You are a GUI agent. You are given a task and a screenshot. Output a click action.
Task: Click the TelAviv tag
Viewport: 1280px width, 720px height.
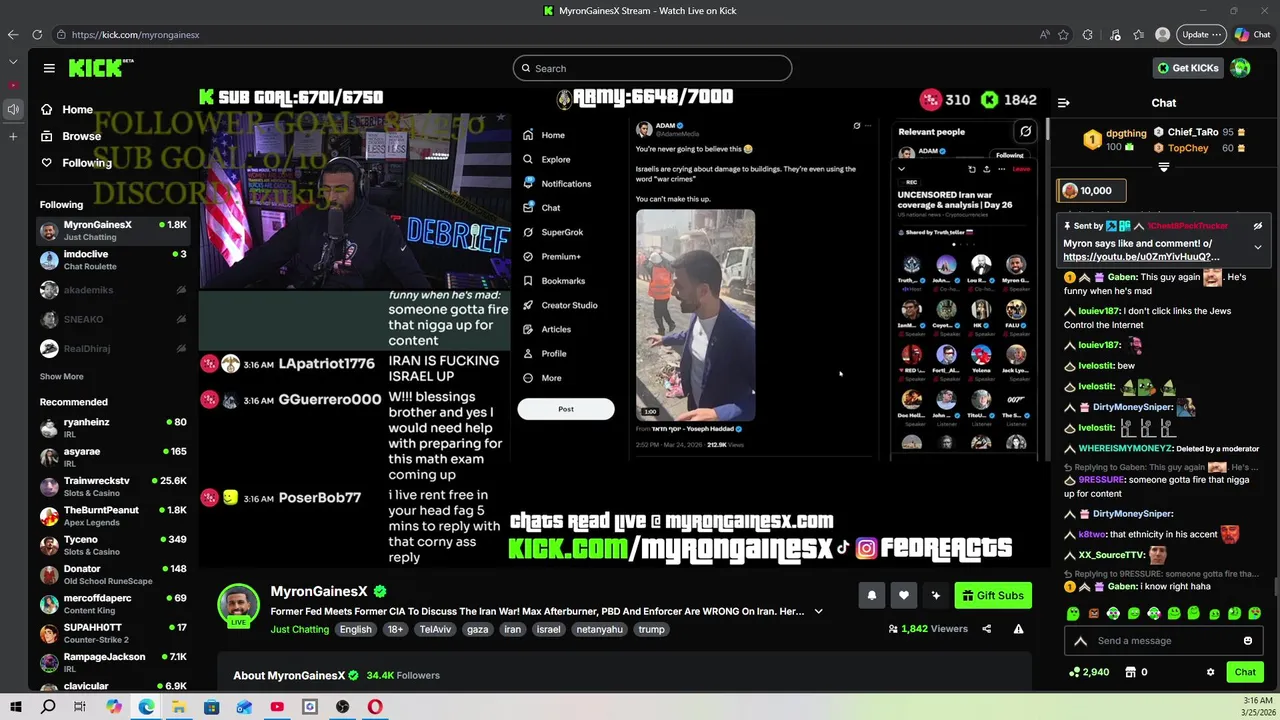point(435,629)
